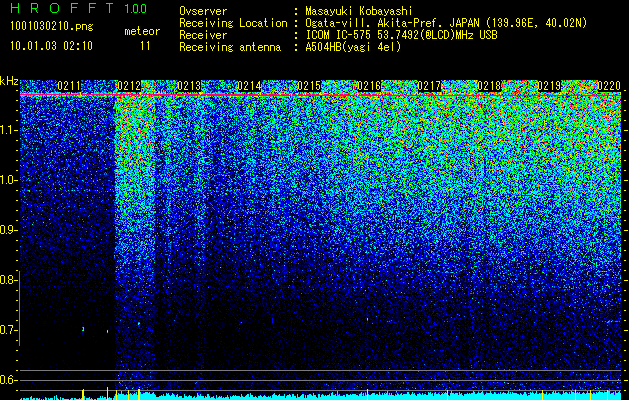Select the meteor count value 11
This screenshot has height=400, width=629.
click(x=145, y=46)
